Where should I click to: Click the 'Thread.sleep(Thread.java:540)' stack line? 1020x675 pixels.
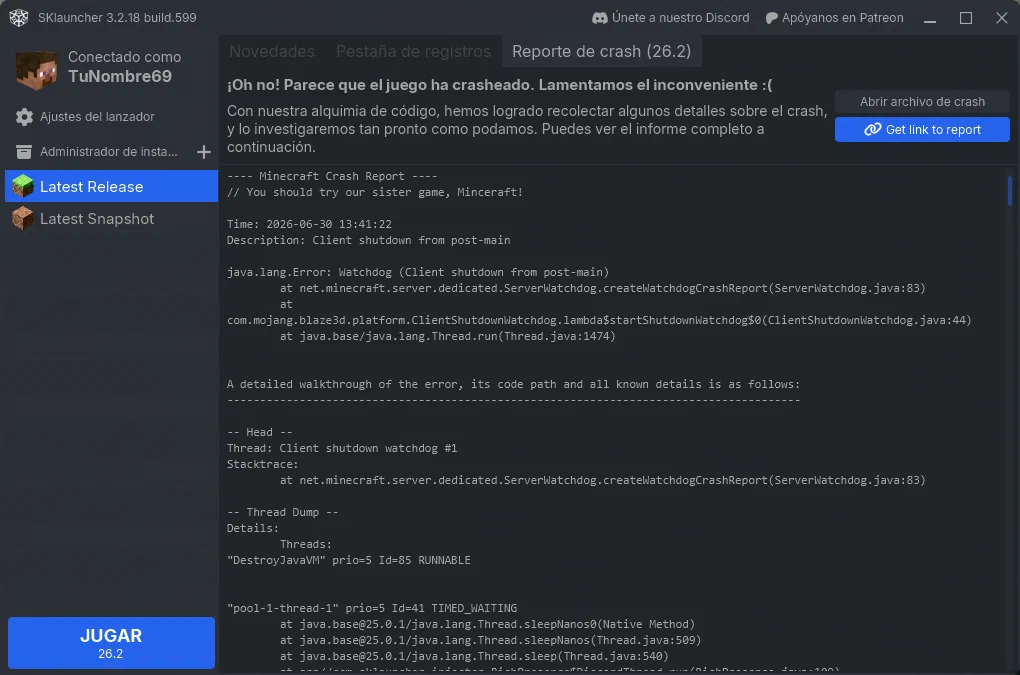pos(474,656)
